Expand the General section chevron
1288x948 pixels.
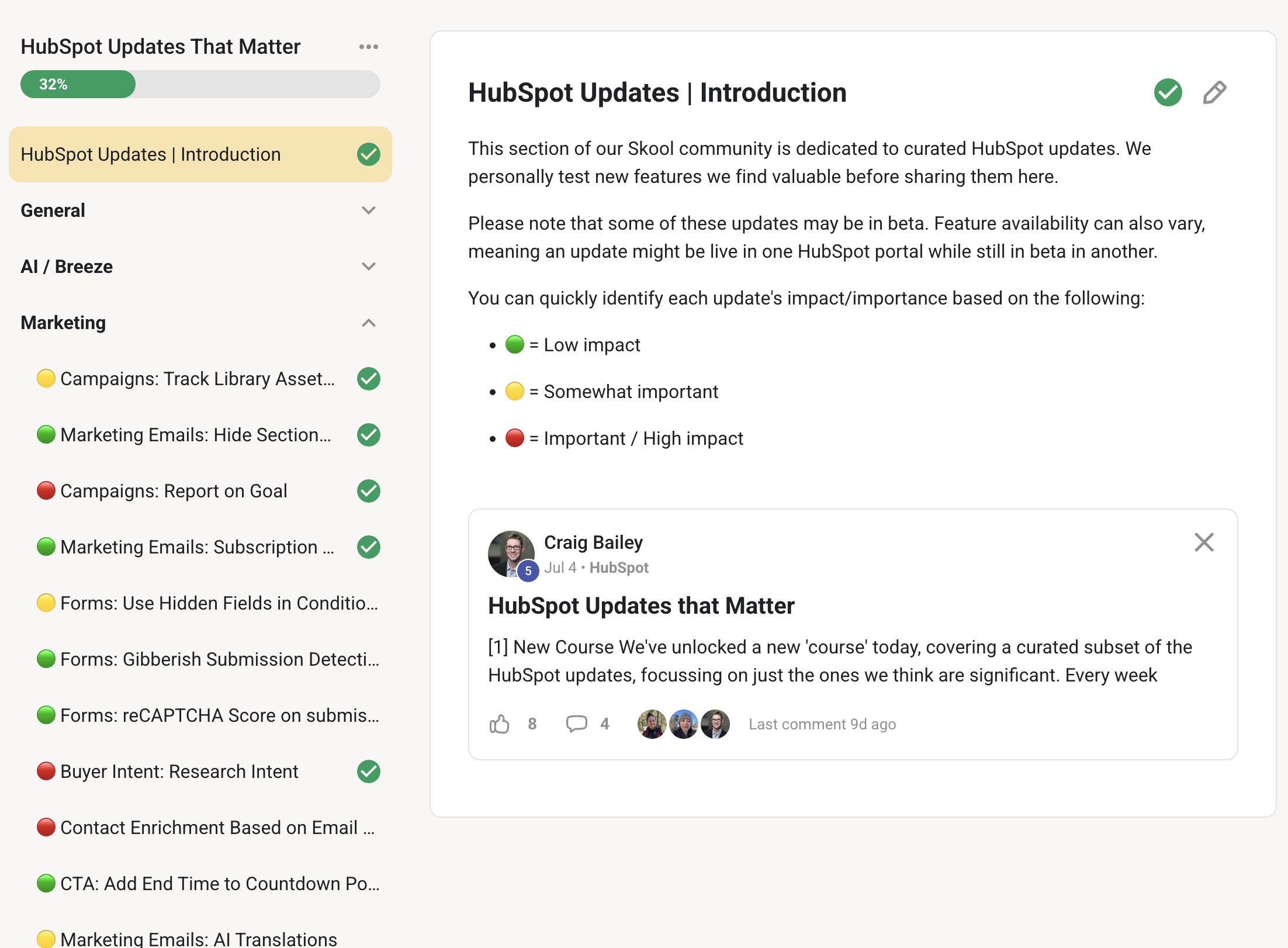369,210
